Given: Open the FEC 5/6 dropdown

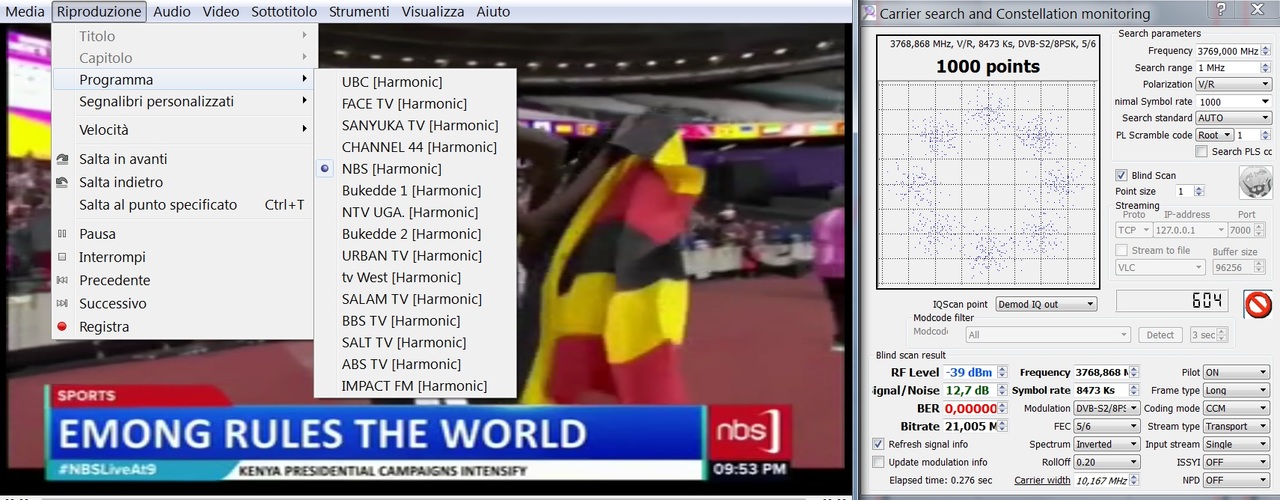Looking at the screenshot, I should coord(1106,426).
